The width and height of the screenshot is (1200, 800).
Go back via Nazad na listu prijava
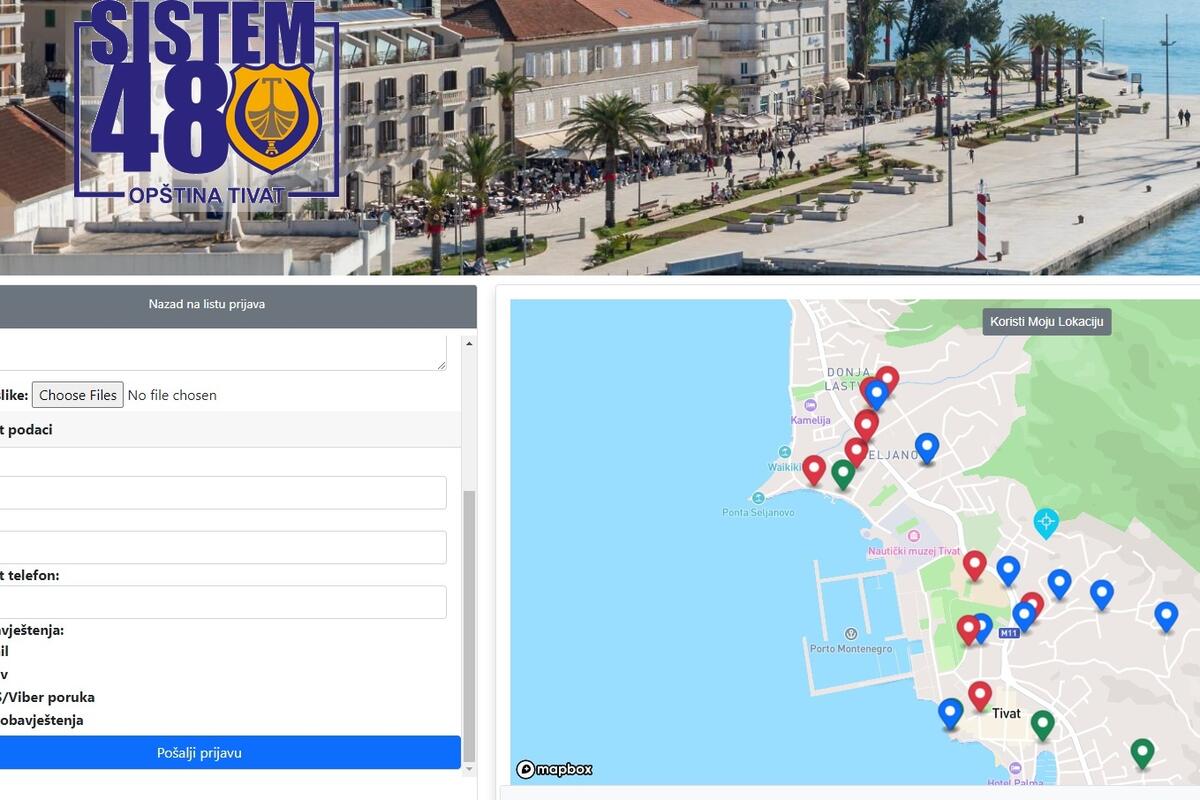coord(207,304)
